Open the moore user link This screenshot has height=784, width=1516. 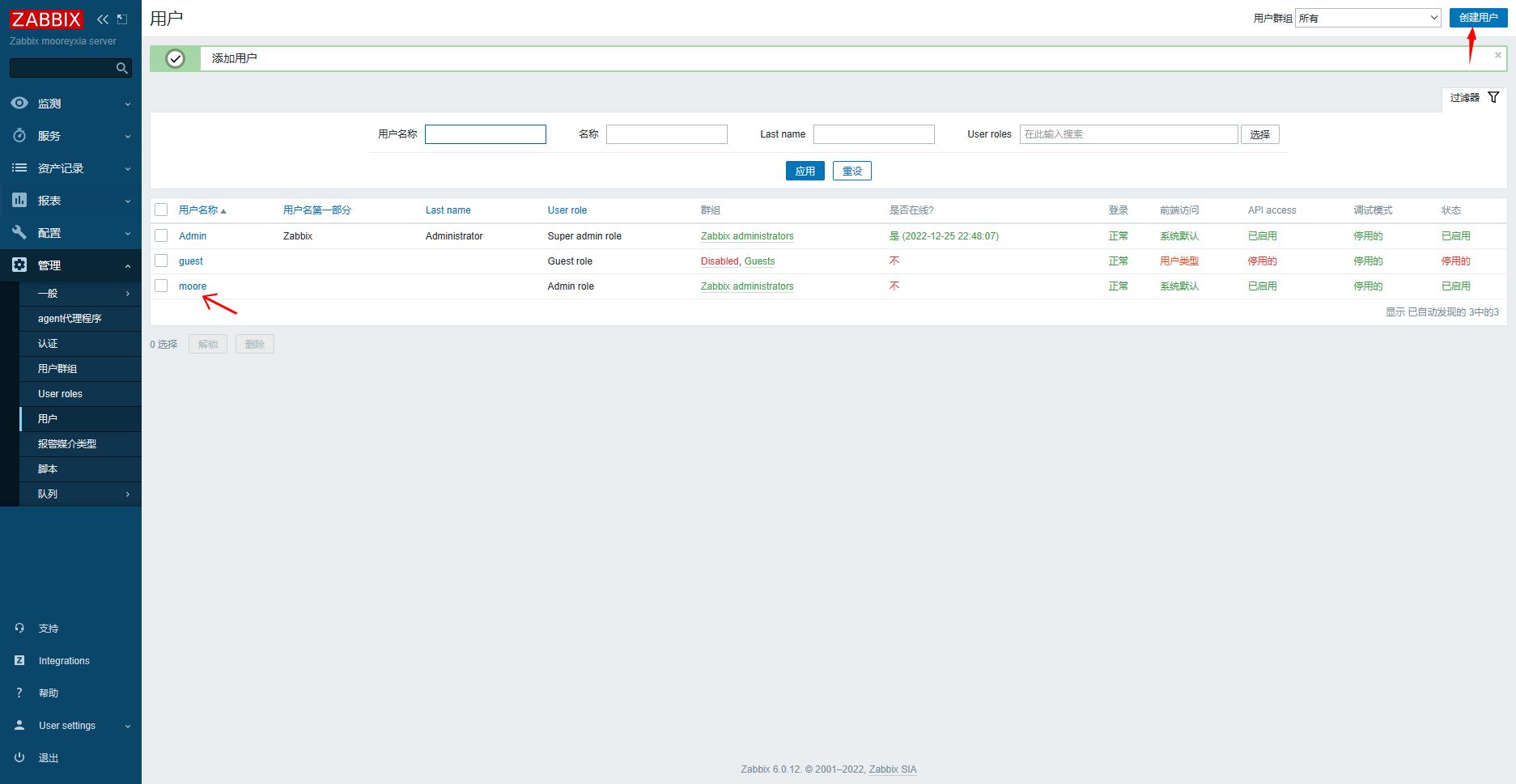pos(193,286)
